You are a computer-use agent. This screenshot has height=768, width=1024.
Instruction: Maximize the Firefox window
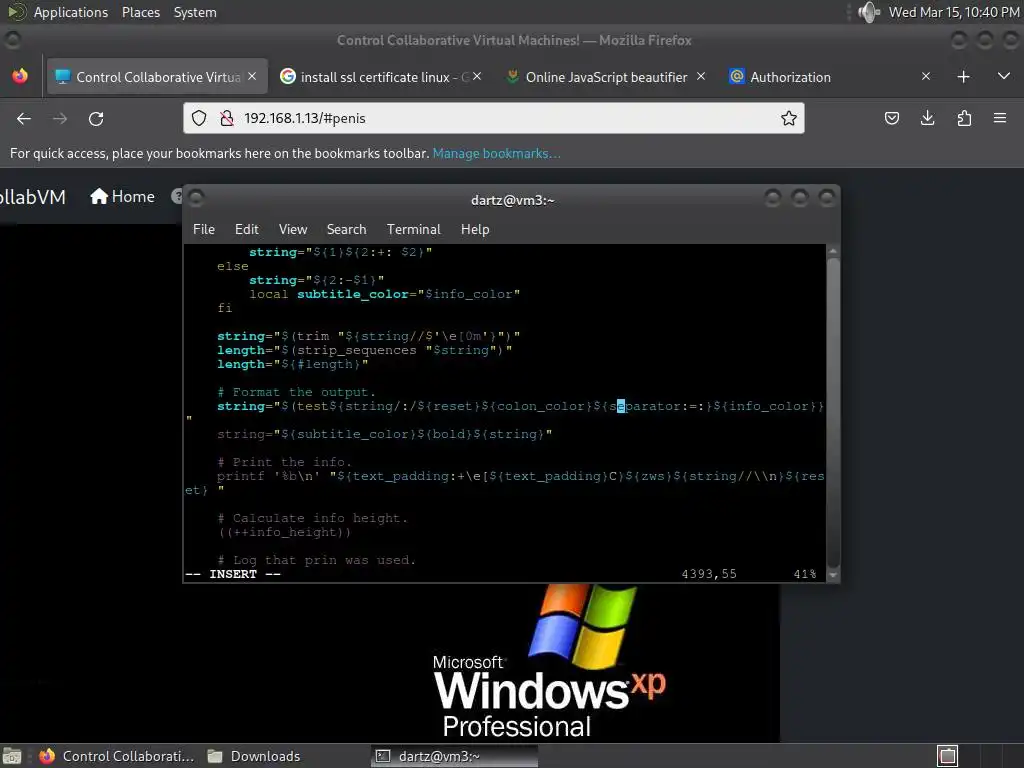985,40
